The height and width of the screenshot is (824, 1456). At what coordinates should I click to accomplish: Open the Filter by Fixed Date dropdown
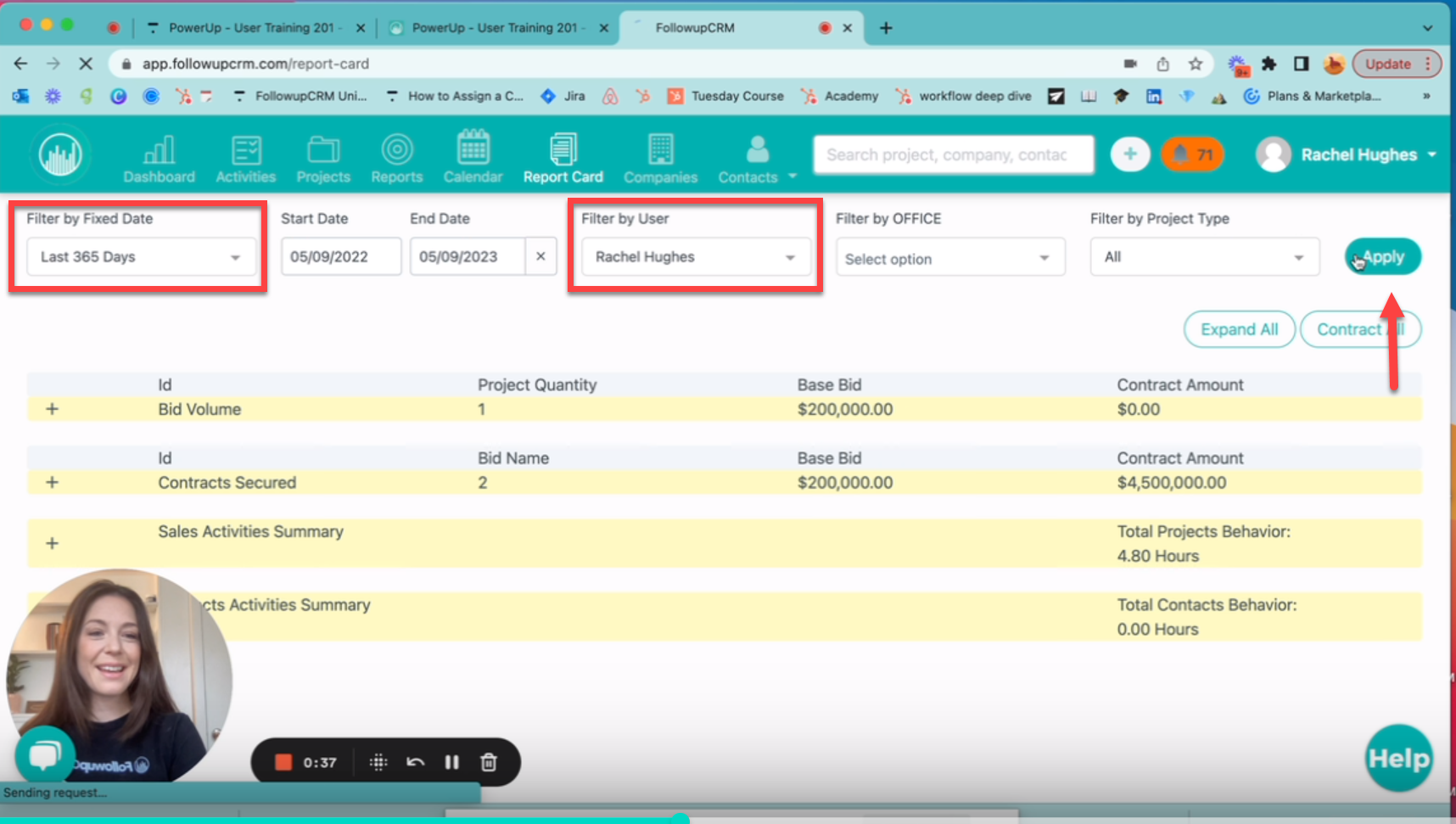point(141,257)
